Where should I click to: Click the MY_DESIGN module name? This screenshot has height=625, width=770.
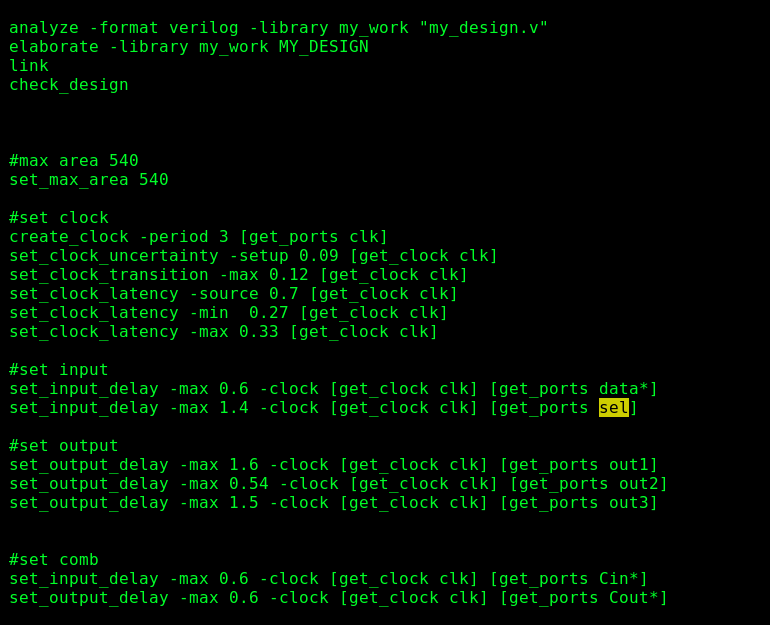tap(324, 47)
